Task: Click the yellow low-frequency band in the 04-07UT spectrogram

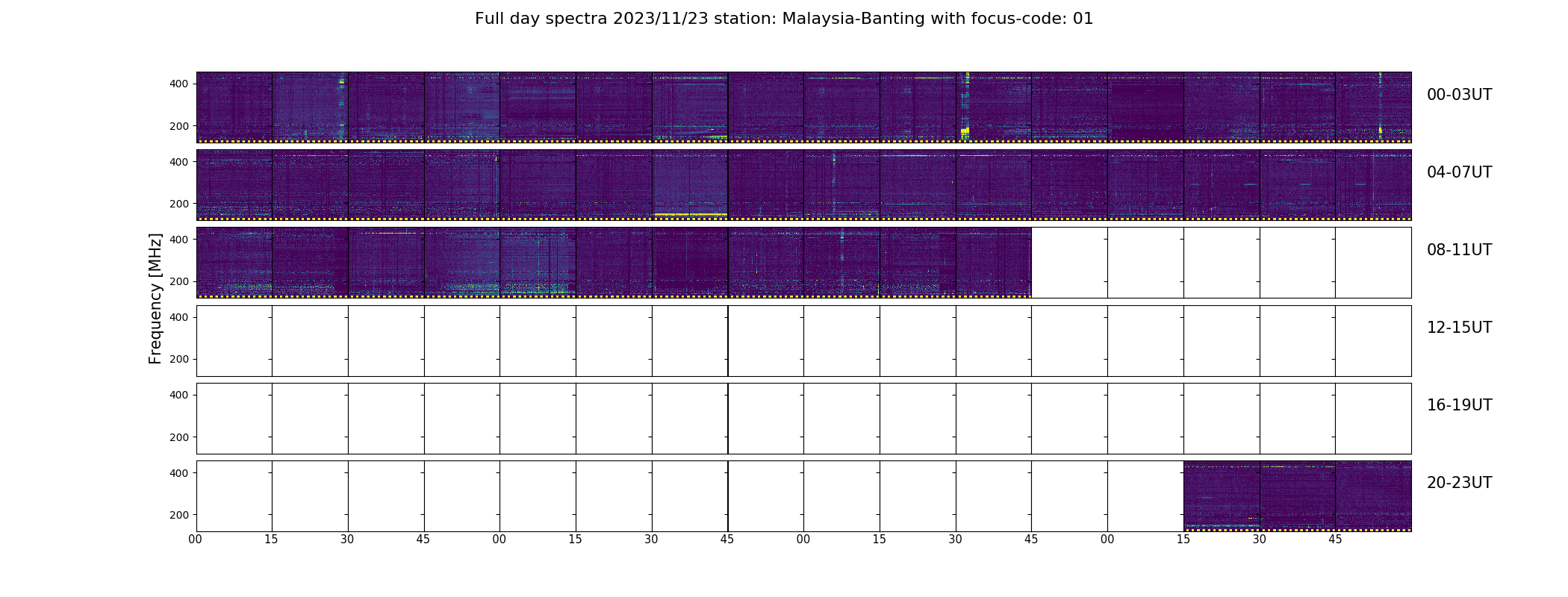Action: [x=690, y=214]
